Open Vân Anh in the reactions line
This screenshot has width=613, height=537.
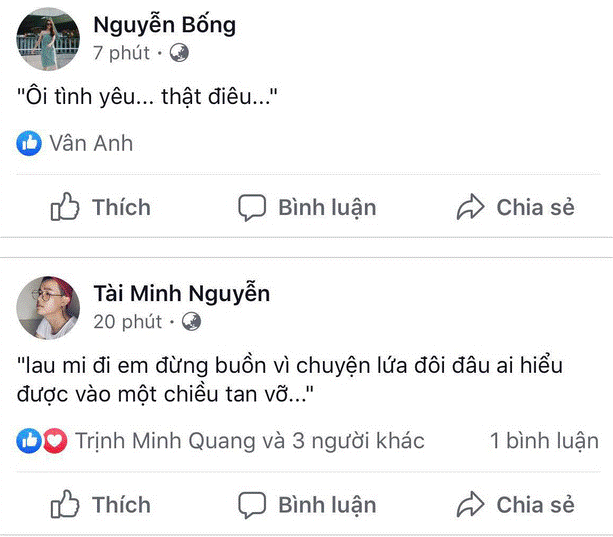[91, 143]
